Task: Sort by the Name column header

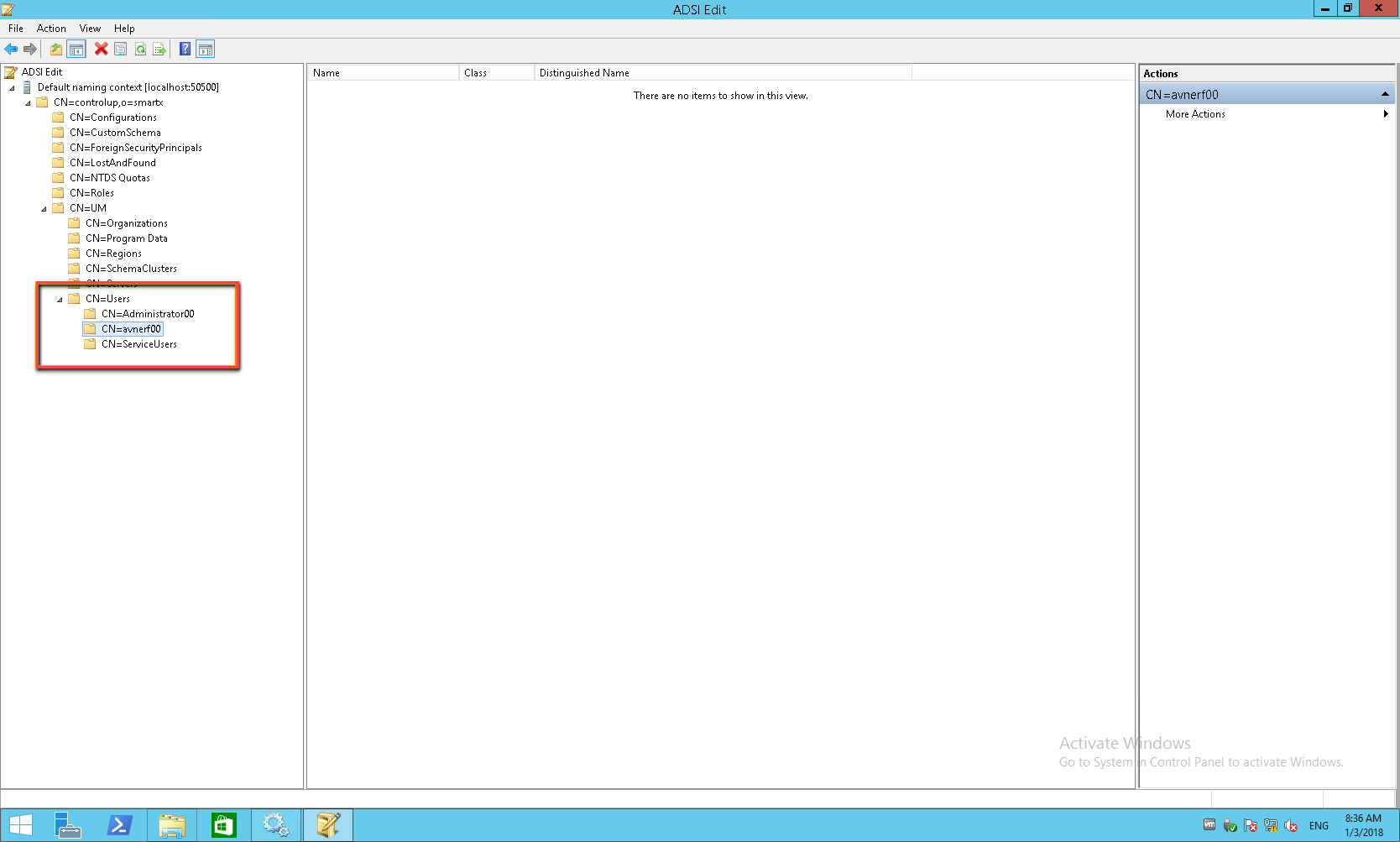Action: [384, 73]
